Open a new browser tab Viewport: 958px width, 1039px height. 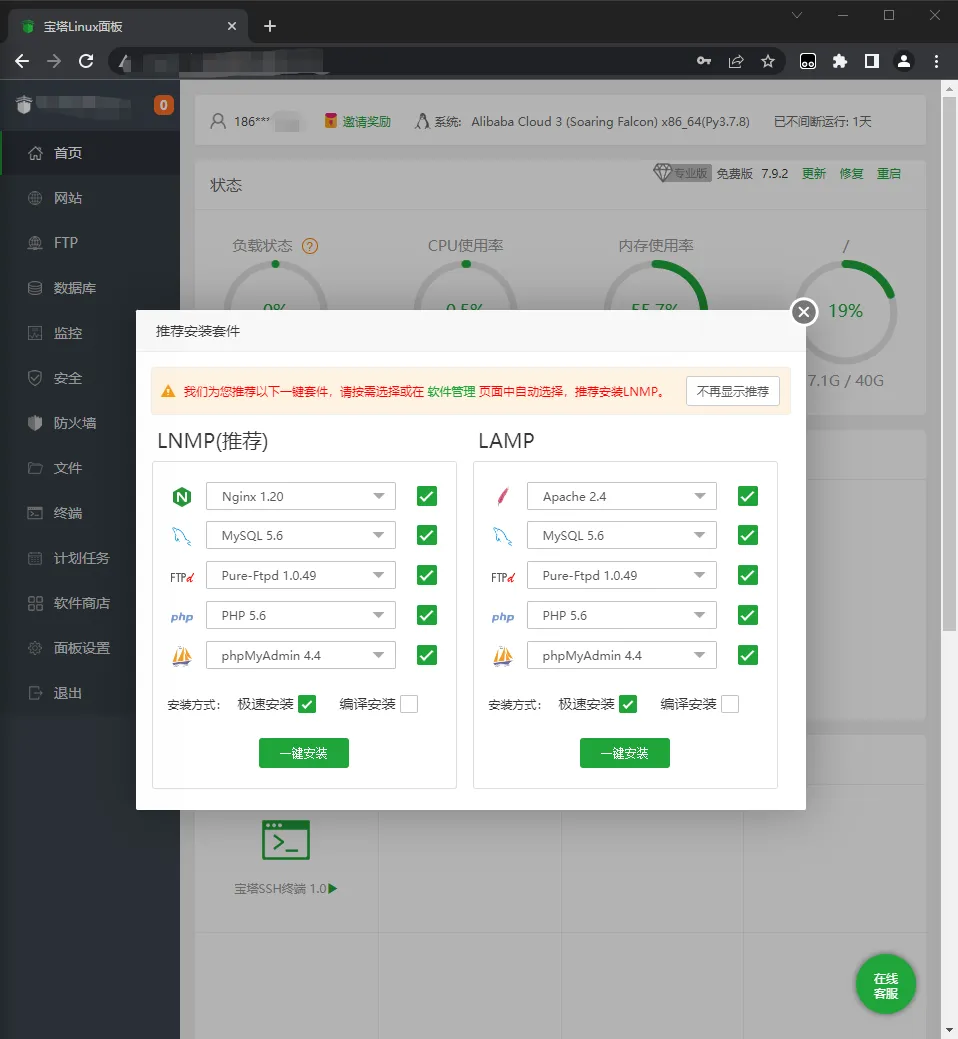coord(270,26)
